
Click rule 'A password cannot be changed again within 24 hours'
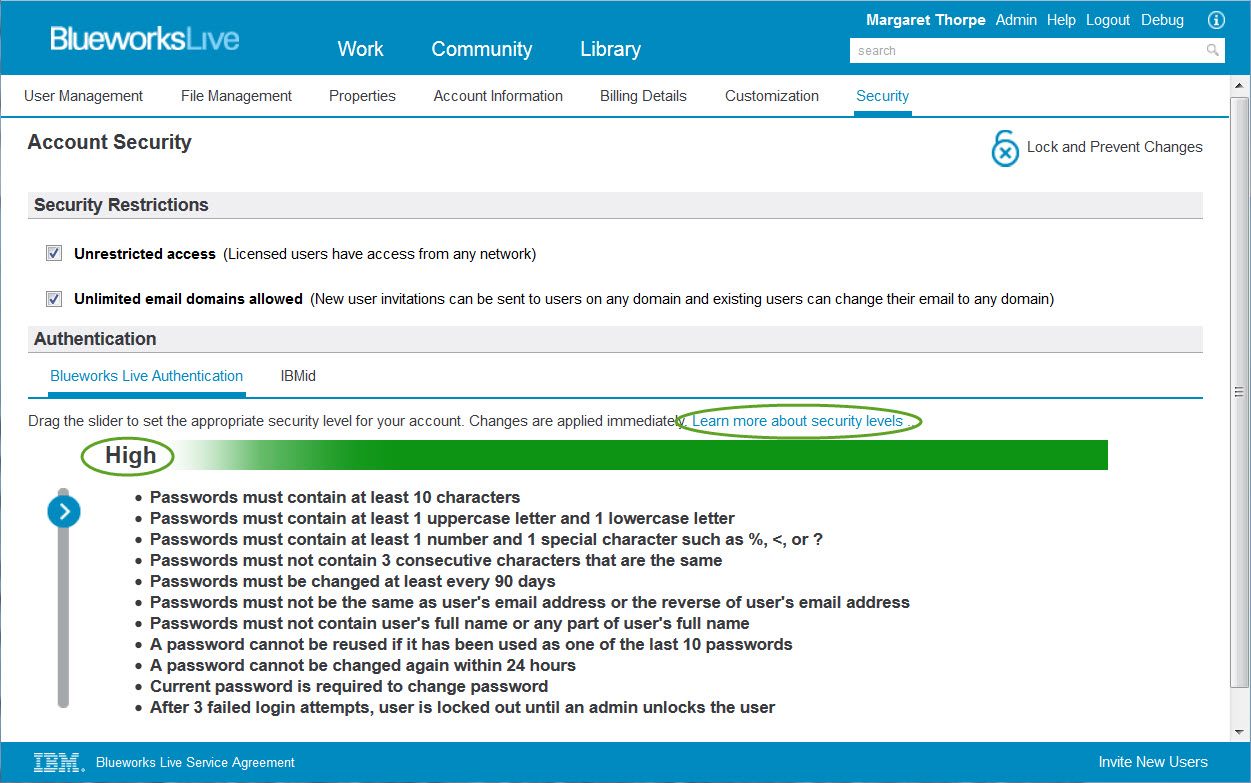pos(363,665)
